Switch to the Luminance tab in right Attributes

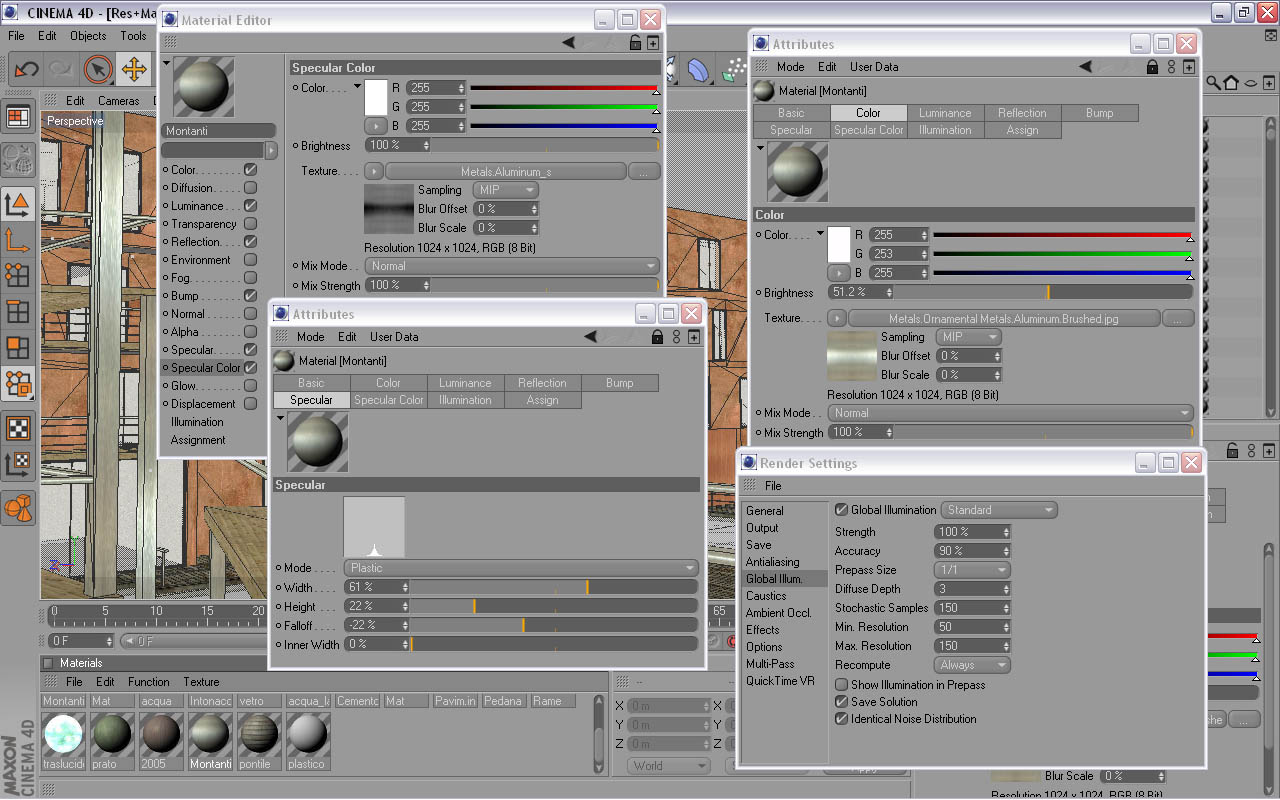pyautogui.click(x=945, y=113)
